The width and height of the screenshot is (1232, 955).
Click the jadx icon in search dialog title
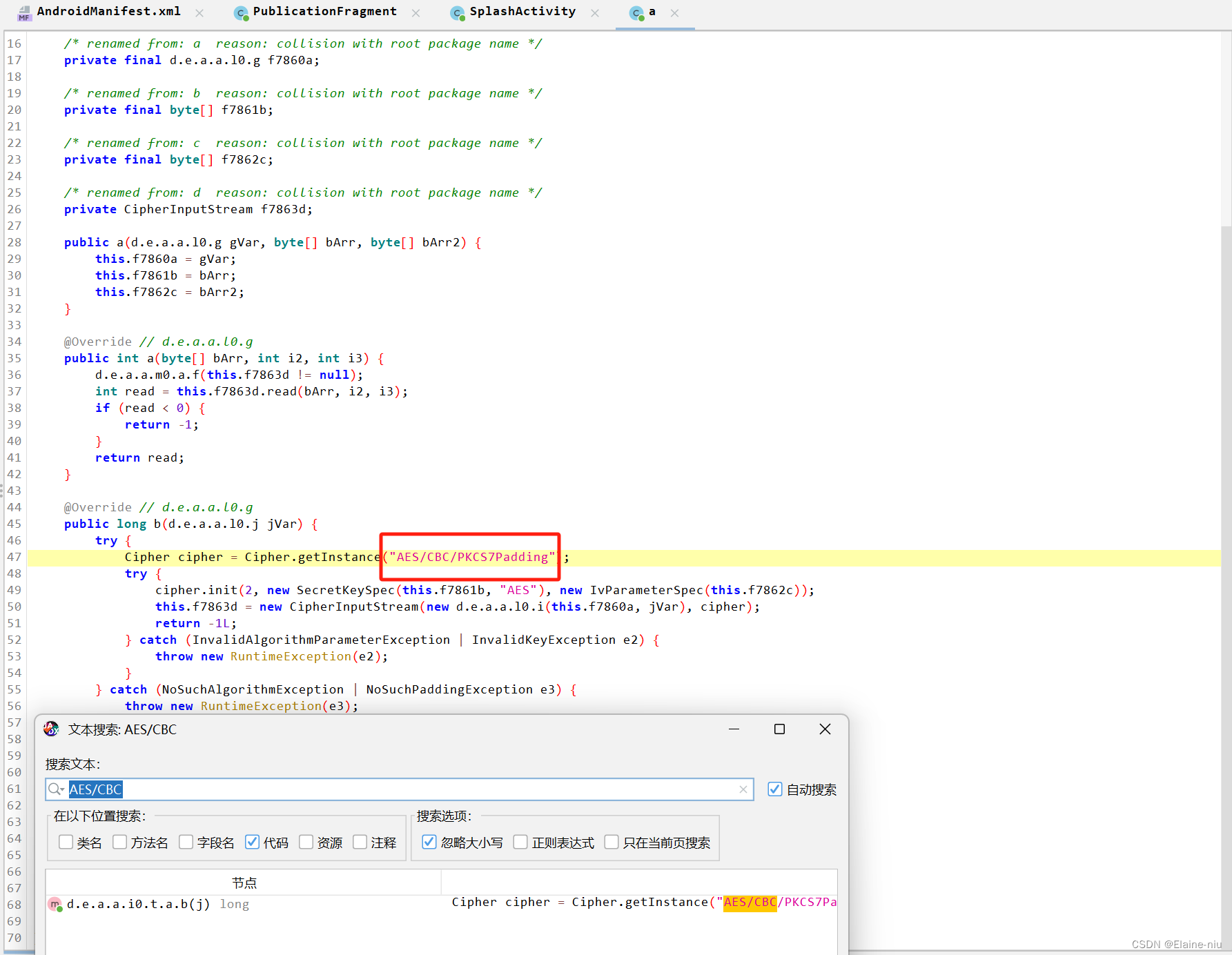(52, 729)
